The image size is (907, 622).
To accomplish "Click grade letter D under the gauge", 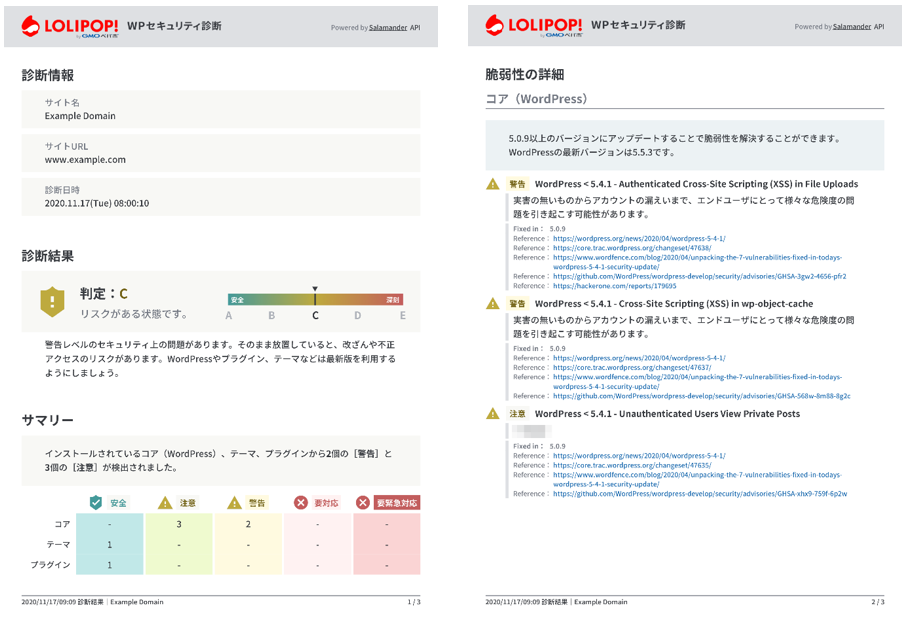I will point(357,316).
